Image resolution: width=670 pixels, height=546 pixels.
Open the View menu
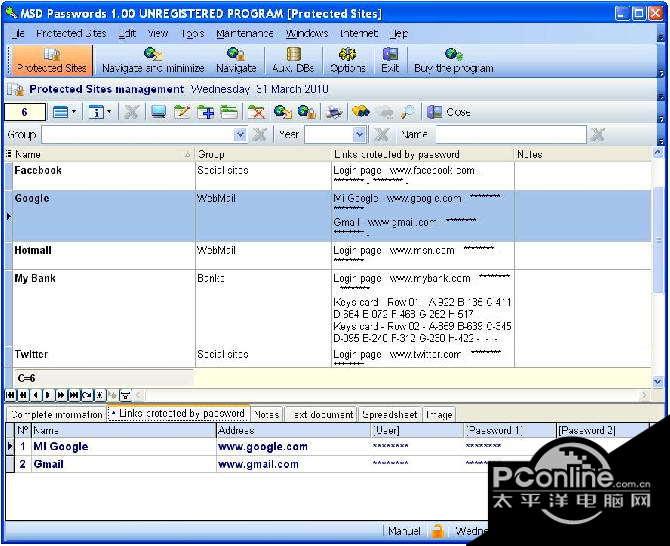click(158, 33)
